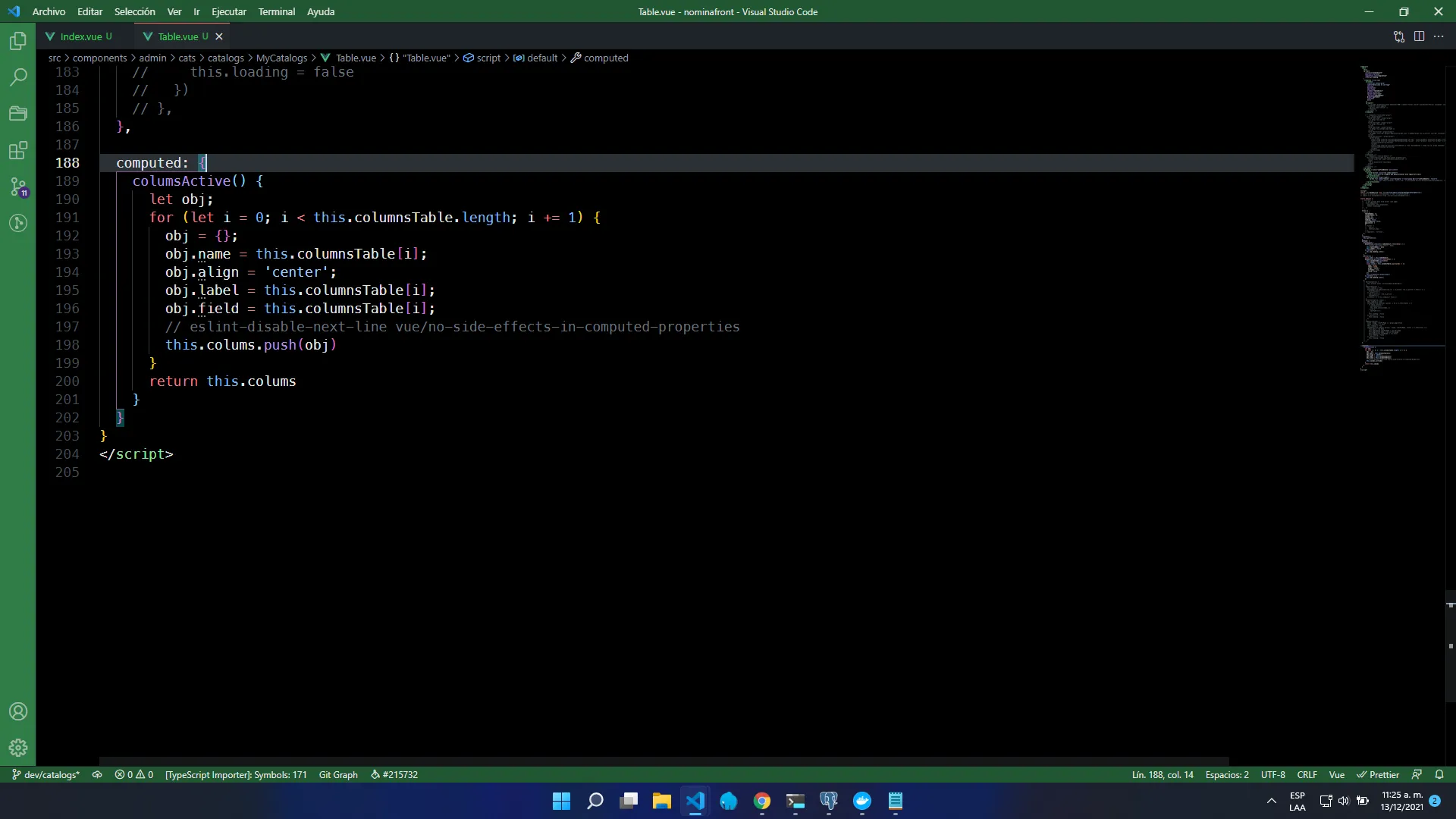
Task: Open Google Chrome from the taskbar
Action: [x=762, y=801]
